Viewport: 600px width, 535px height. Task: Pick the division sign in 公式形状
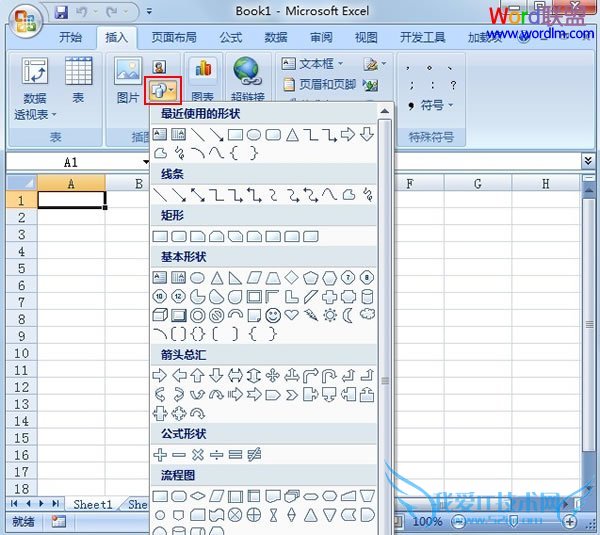click(x=216, y=455)
